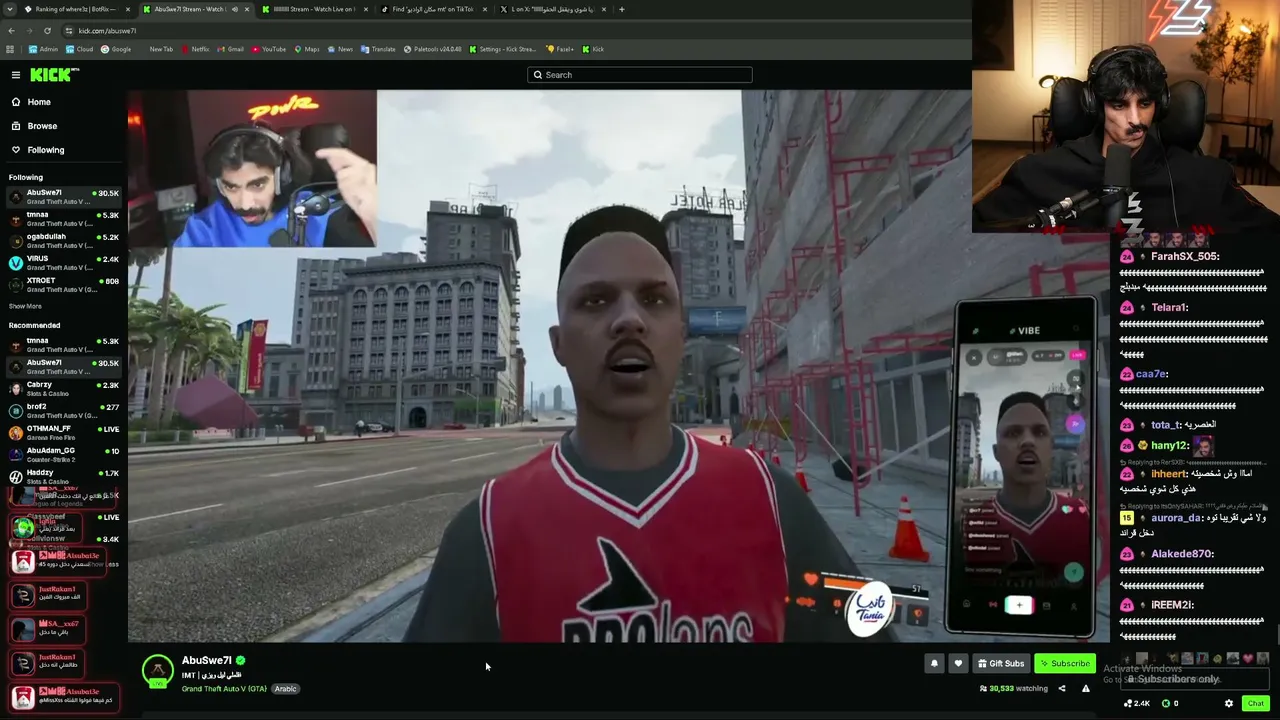Click the browser back arrow

pyautogui.click(x=11, y=31)
